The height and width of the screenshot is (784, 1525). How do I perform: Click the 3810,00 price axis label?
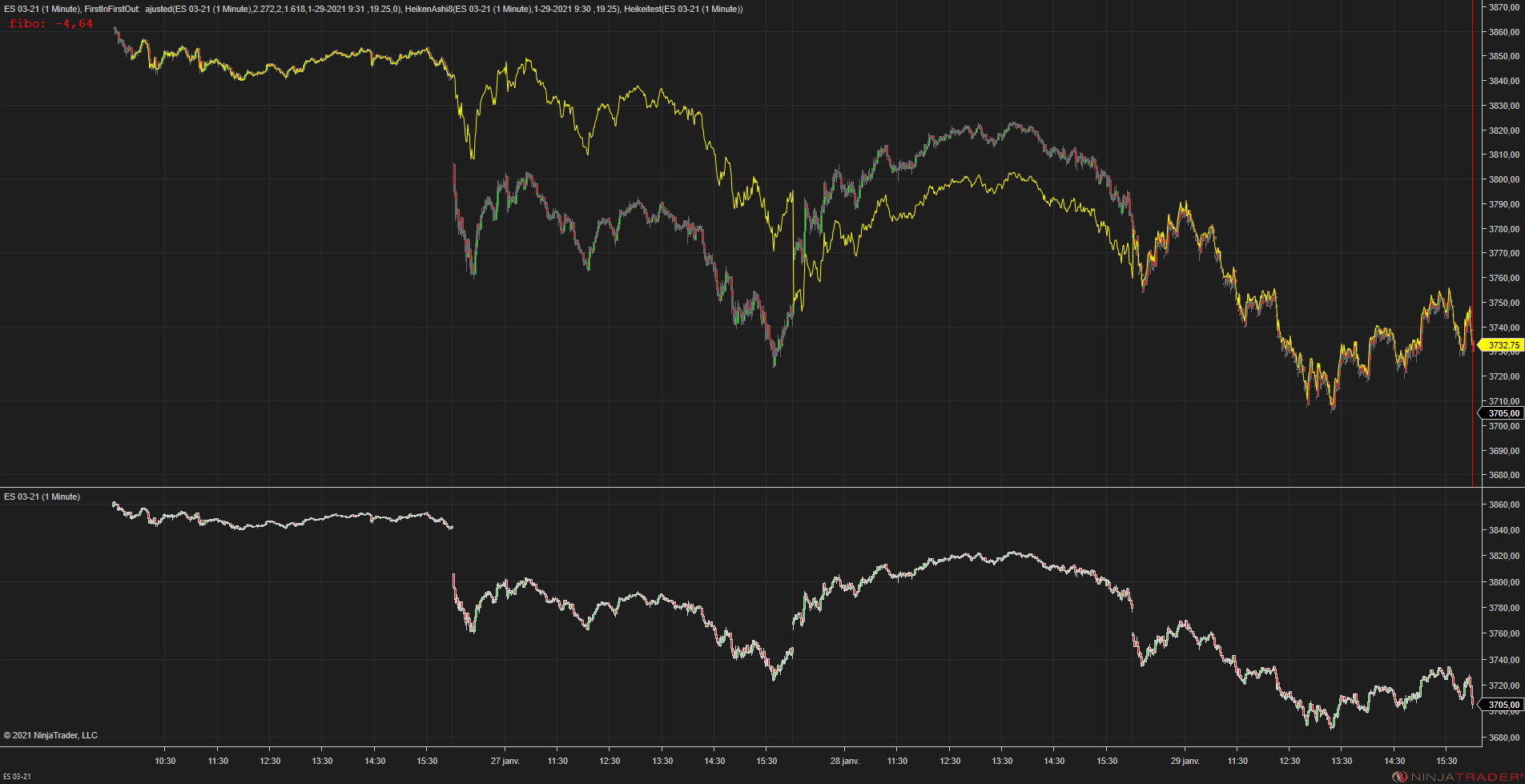point(1503,155)
